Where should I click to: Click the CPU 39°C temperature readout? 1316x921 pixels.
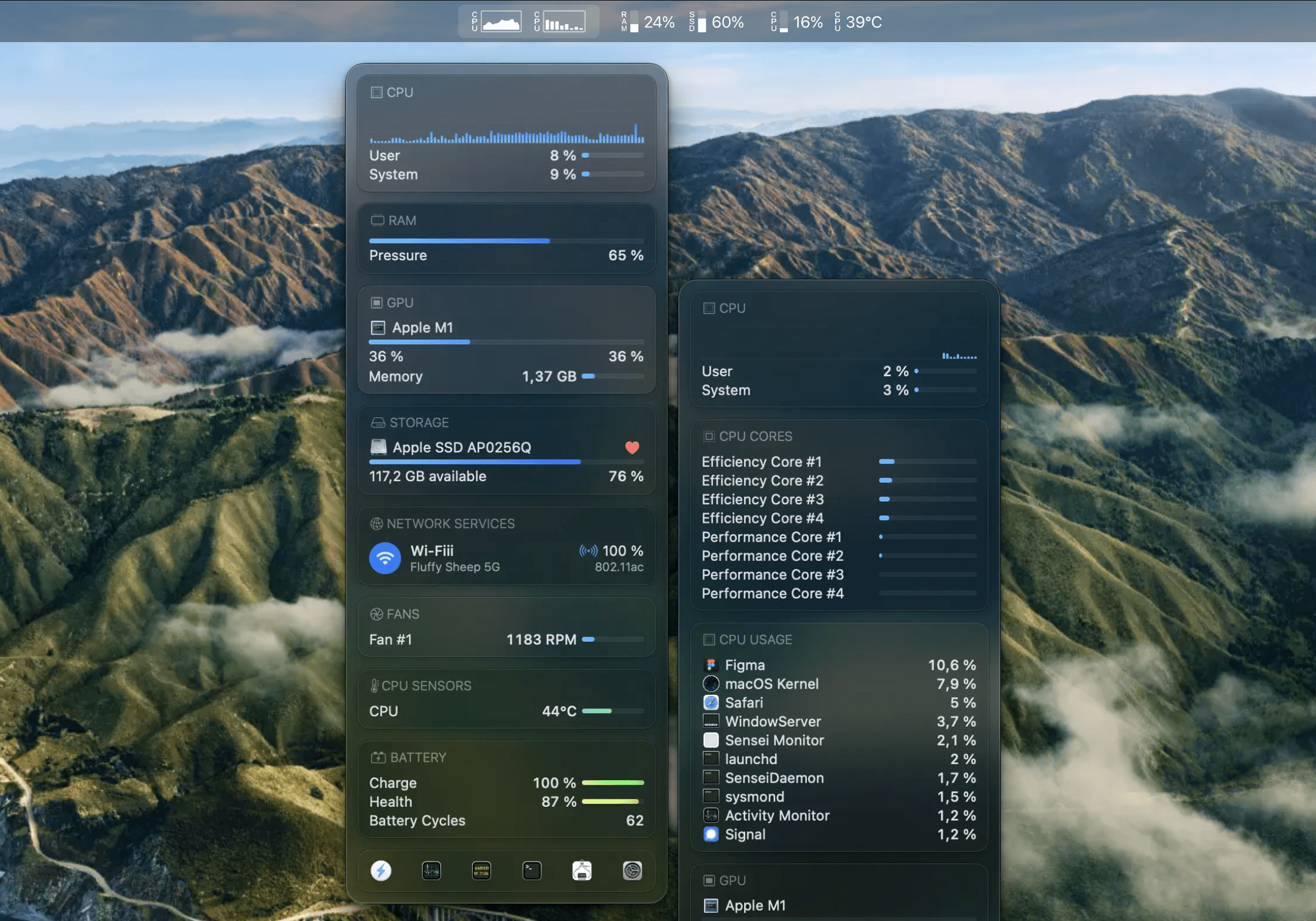pos(858,22)
